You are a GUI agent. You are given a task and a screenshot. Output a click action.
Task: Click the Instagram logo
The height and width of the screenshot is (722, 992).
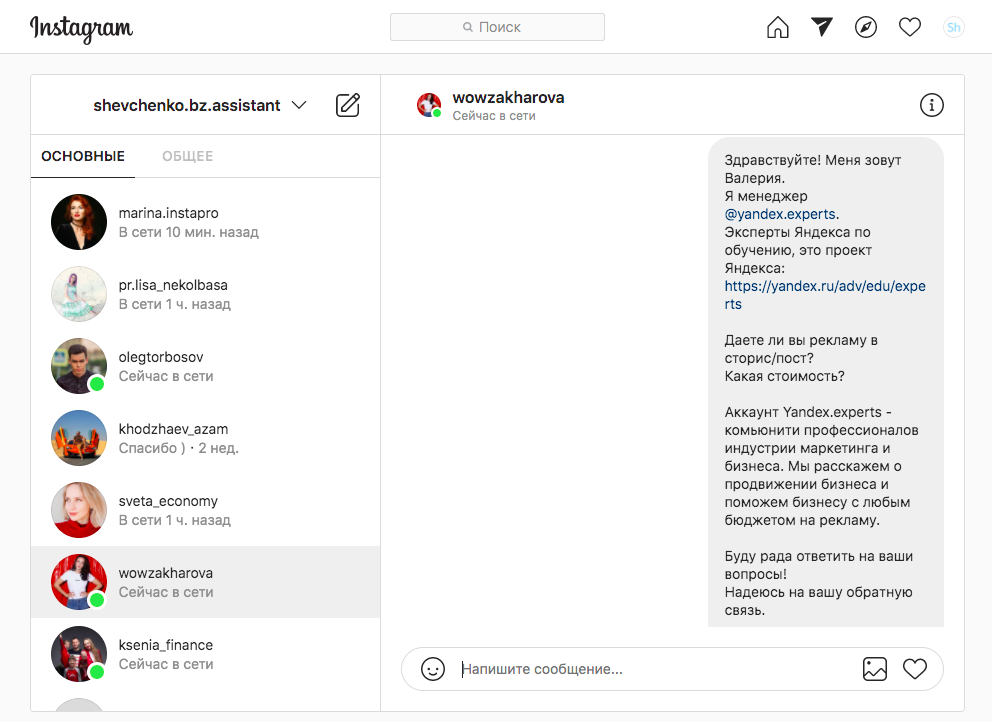point(82,28)
